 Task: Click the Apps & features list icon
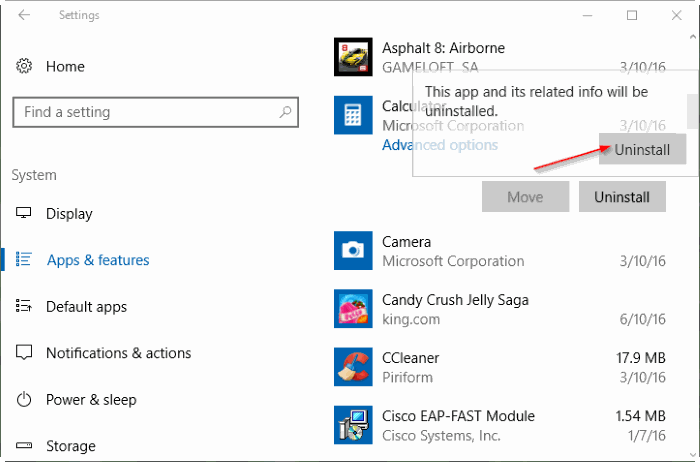coord(24,259)
